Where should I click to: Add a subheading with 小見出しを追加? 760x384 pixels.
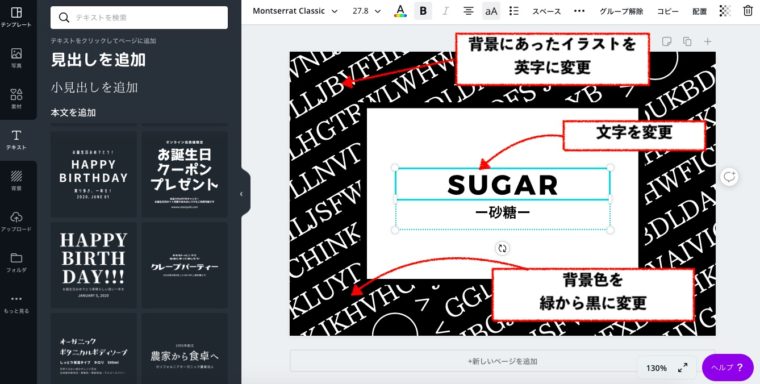(x=95, y=87)
